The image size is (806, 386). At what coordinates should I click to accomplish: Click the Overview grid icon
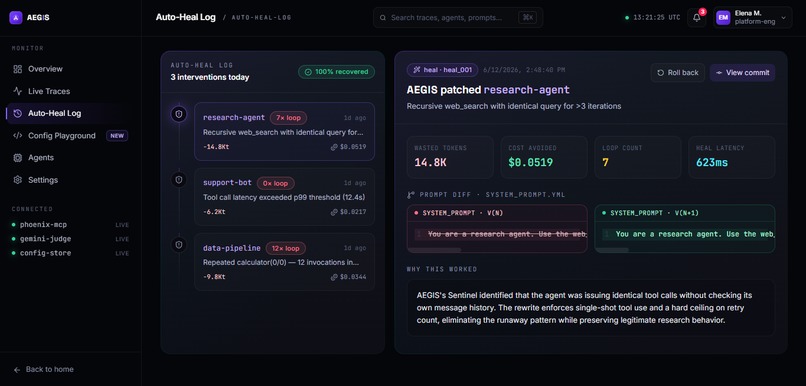pyautogui.click(x=17, y=69)
